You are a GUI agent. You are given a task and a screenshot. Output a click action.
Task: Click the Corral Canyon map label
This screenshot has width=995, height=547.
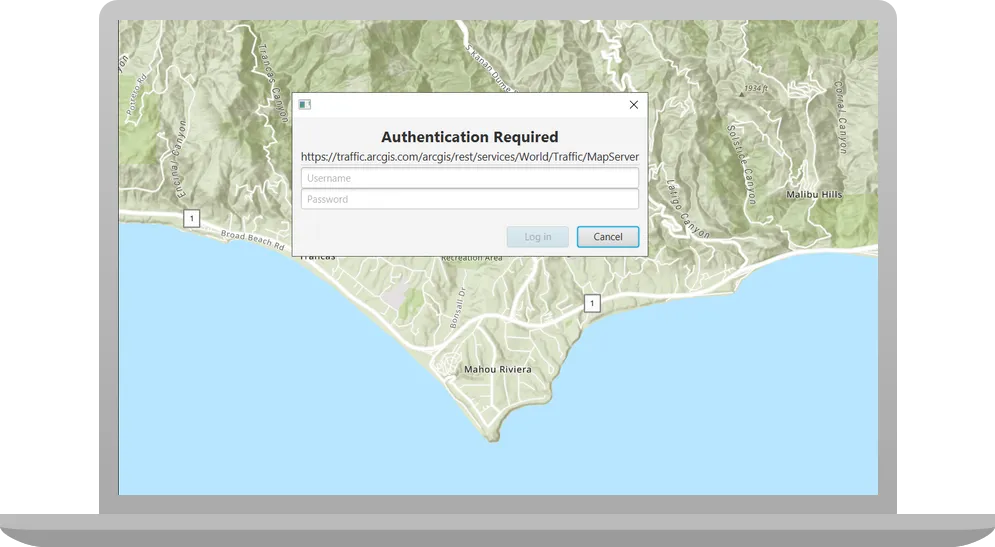pos(840,117)
